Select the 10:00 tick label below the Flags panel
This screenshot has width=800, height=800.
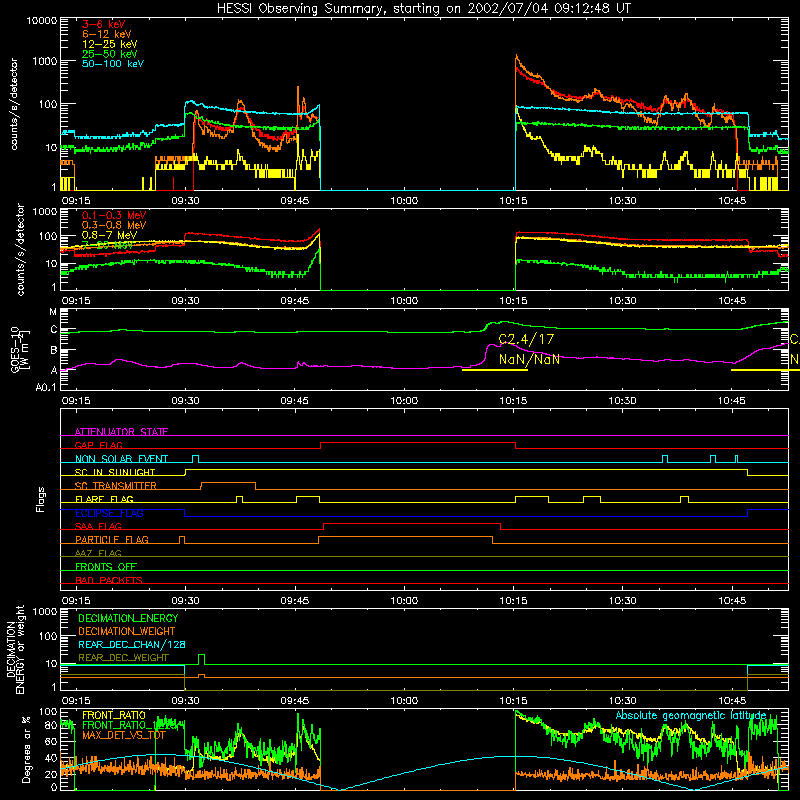[x=404, y=601]
